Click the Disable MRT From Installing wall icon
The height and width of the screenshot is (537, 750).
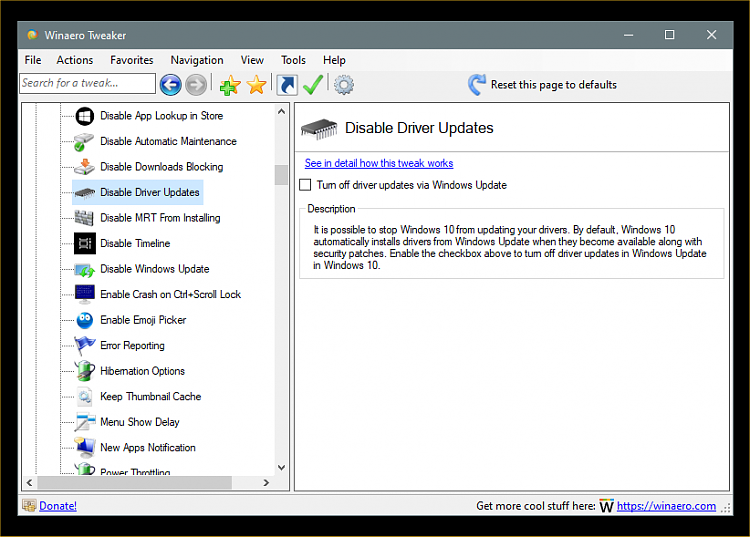click(x=84, y=218)
